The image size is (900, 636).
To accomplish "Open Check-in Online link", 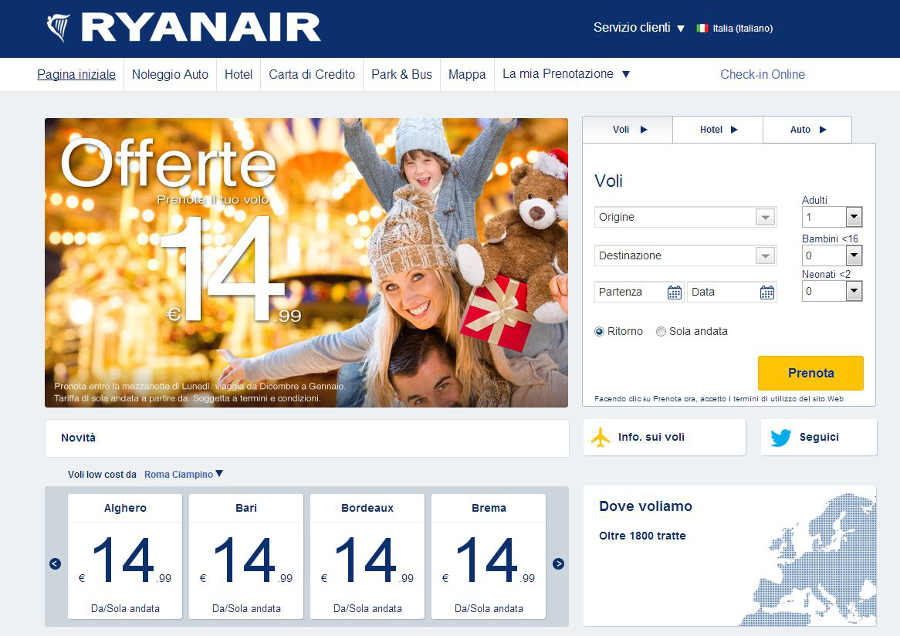I will pyautogui.click(x=762, y=75).
